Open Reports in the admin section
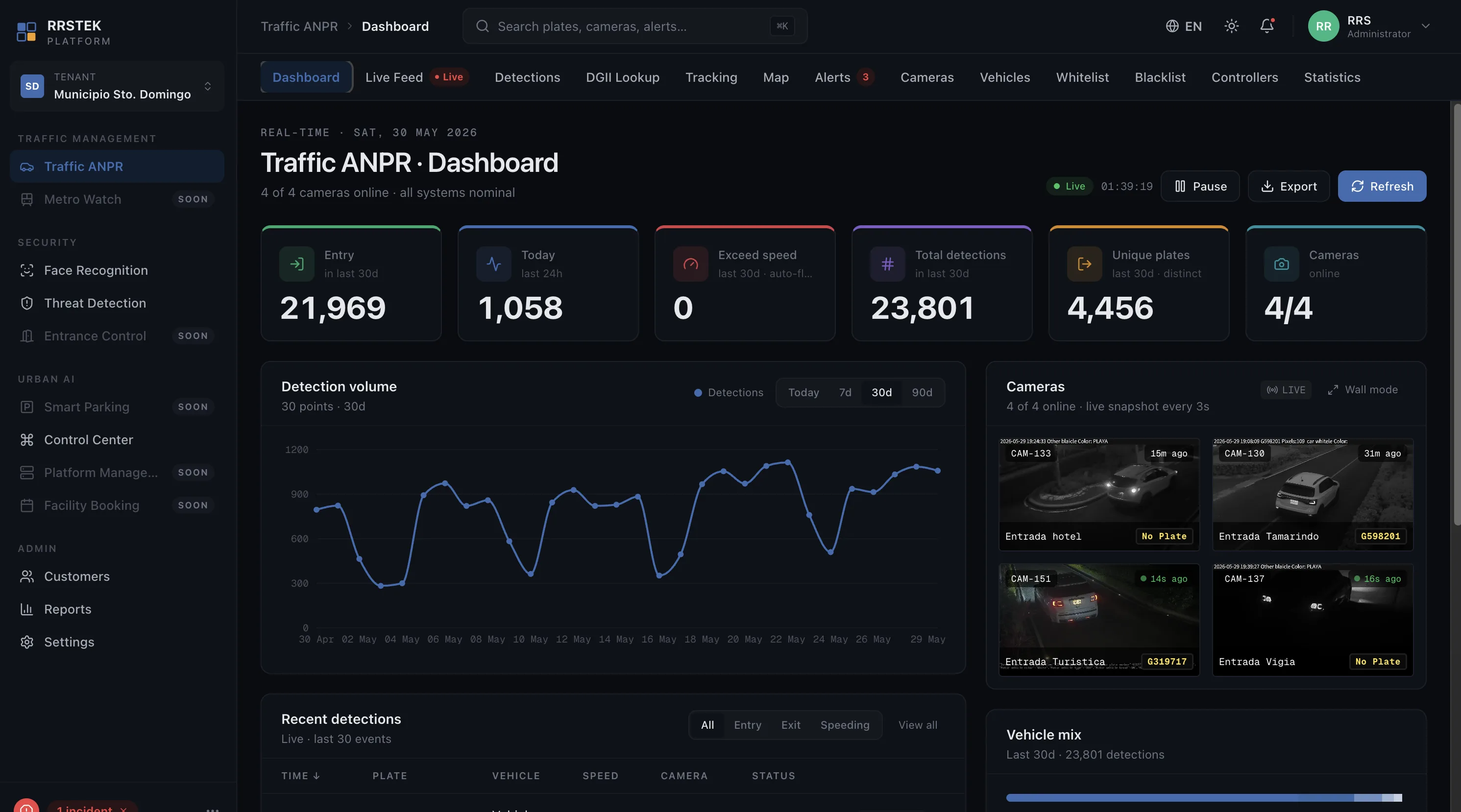 [x=117, y=610]
